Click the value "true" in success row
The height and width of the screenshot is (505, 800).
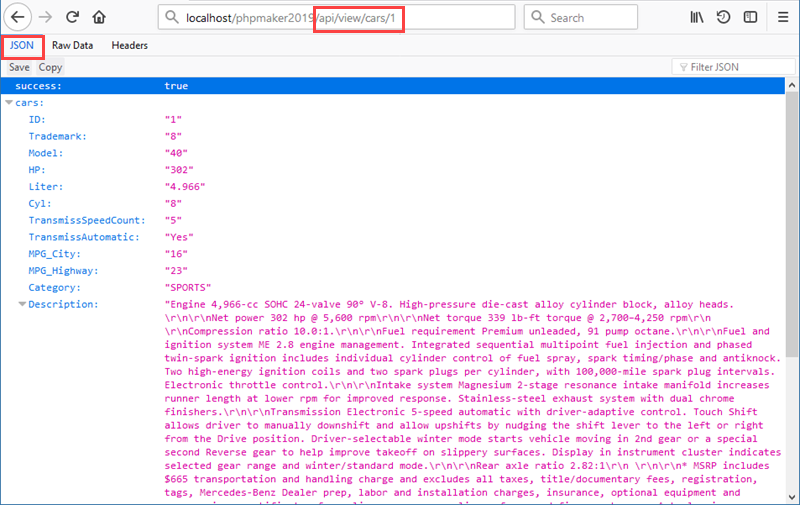[x=176, y=86]
